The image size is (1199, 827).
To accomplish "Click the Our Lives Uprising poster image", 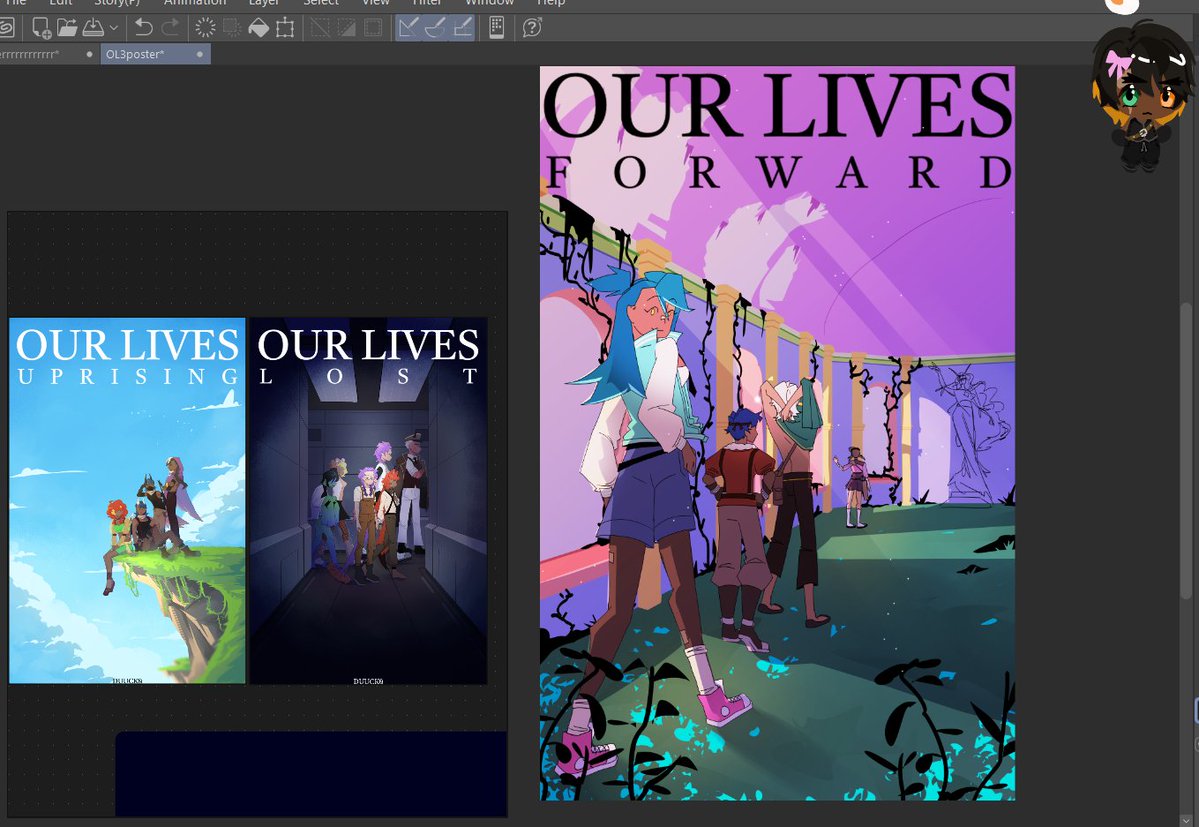I will [x=127, y=501].
